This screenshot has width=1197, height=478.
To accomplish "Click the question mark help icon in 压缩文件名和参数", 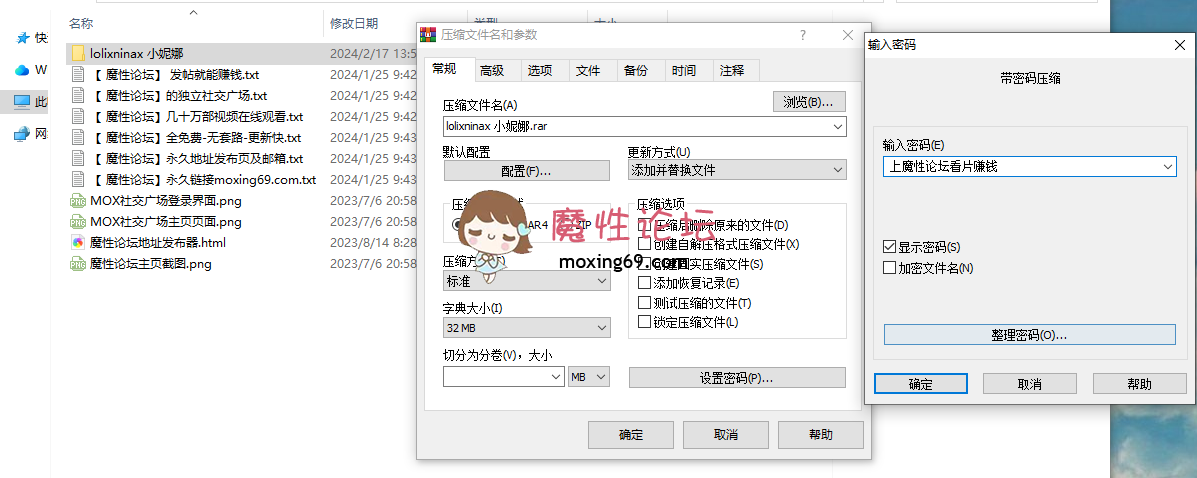I will pyautogui.click(x=802, y=35).
